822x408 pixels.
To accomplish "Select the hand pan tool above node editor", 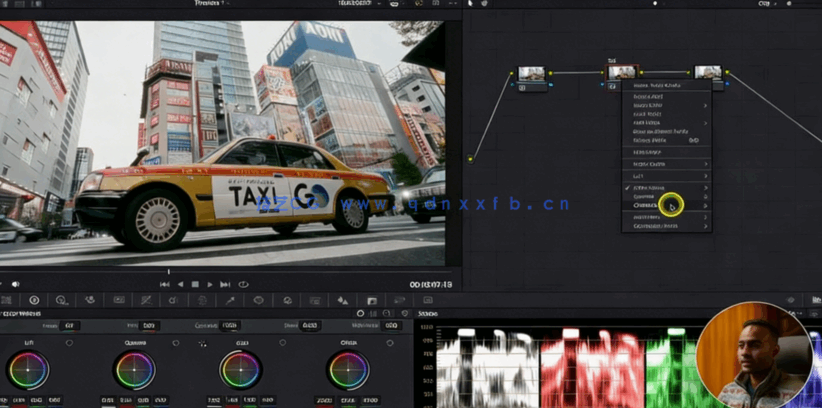I will 484,3.
